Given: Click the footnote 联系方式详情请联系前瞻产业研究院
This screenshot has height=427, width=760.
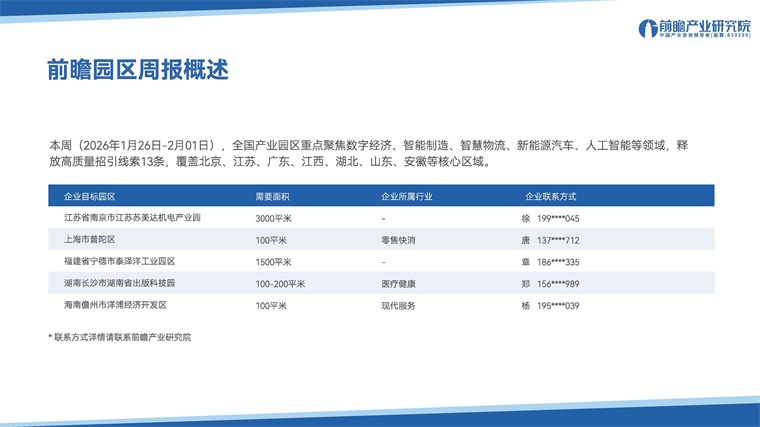Looking at the screenshot, I should (120, 337).
